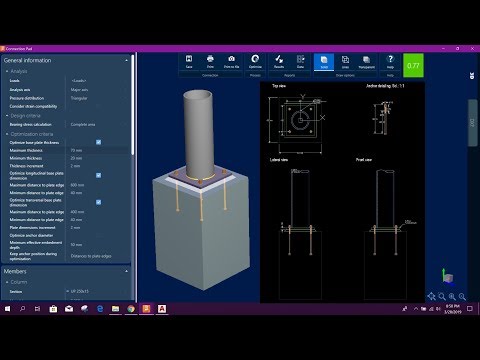Click the last magnifier zoom icon in viewport
The image size is (480, 360).
tap(462, 296)
